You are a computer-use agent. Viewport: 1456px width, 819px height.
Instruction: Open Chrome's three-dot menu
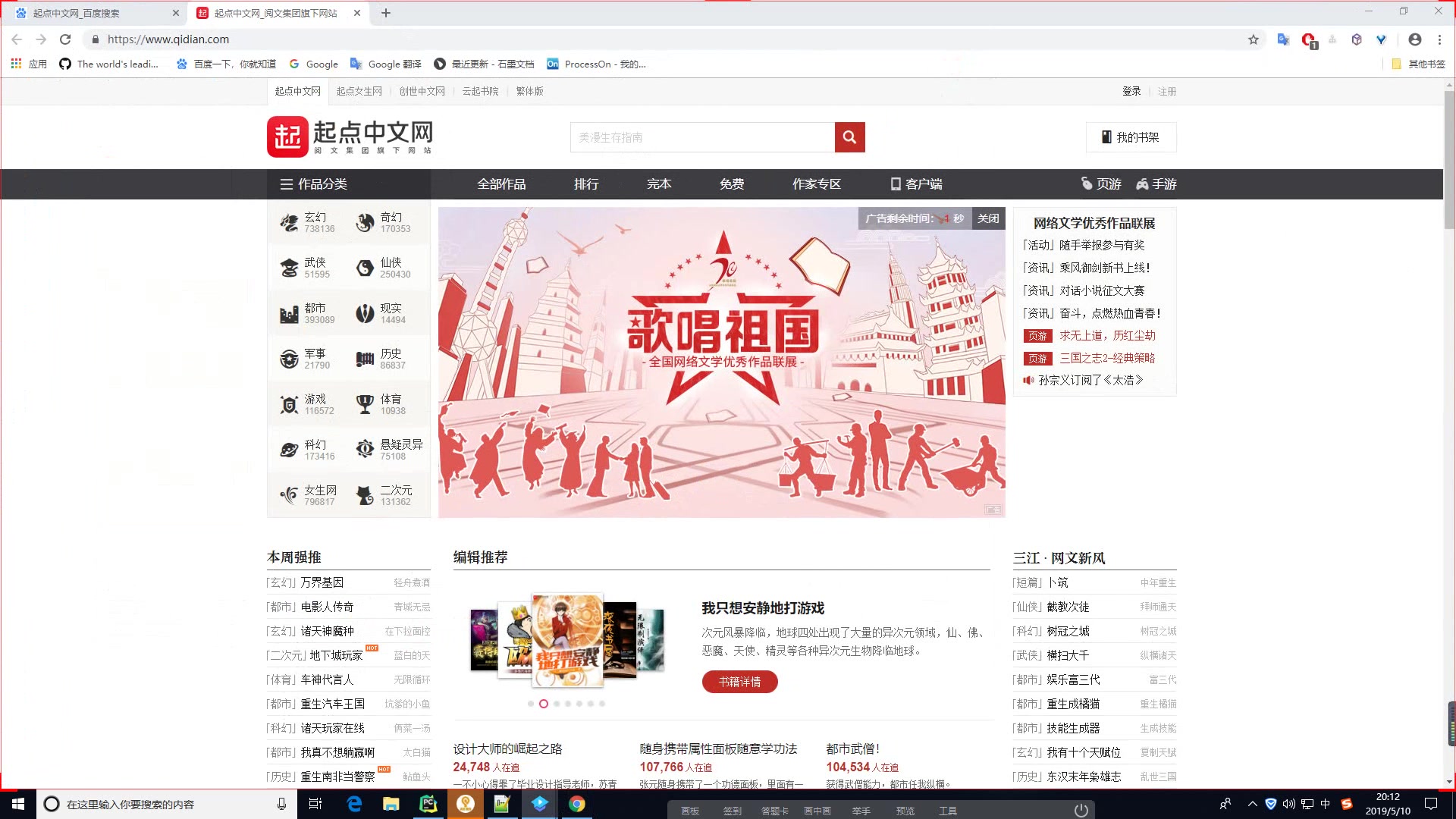[1439, 39]
